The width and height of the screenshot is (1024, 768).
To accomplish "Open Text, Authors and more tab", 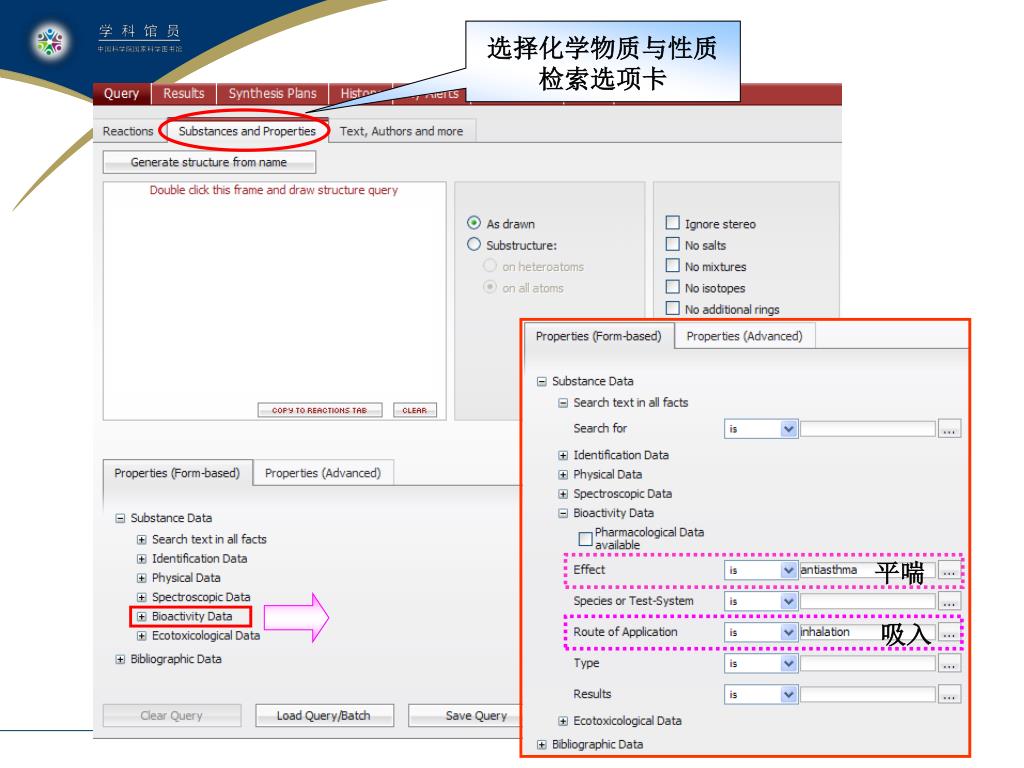I will 401,131.
